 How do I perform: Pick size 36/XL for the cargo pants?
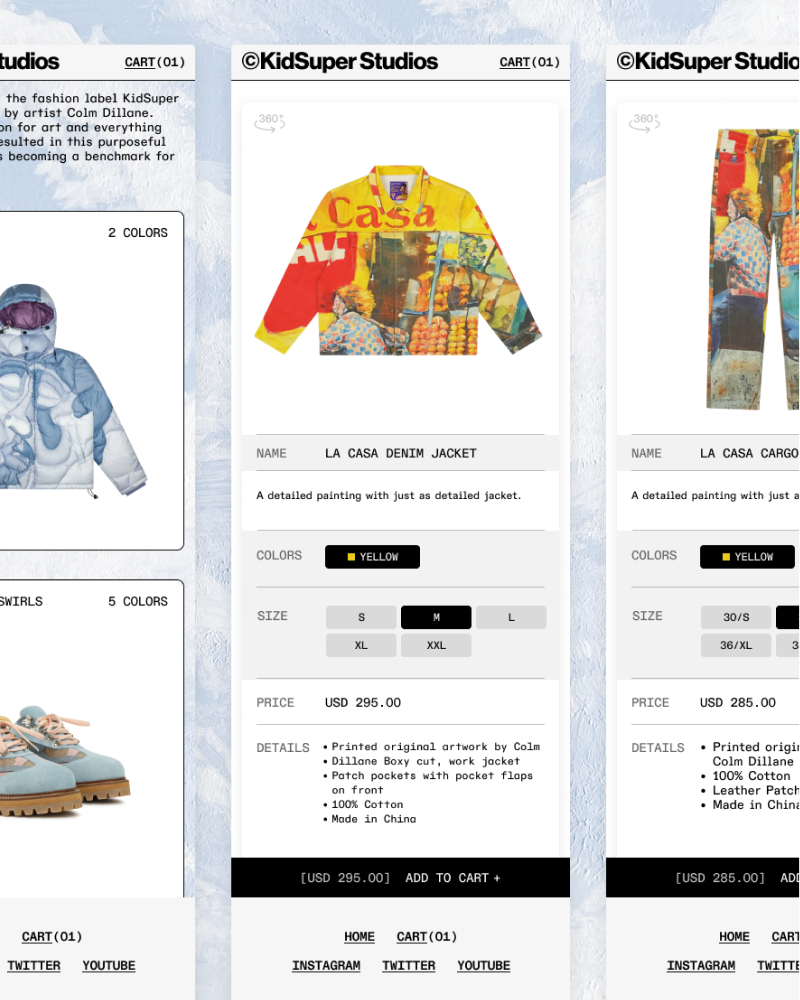coord(736,645)
